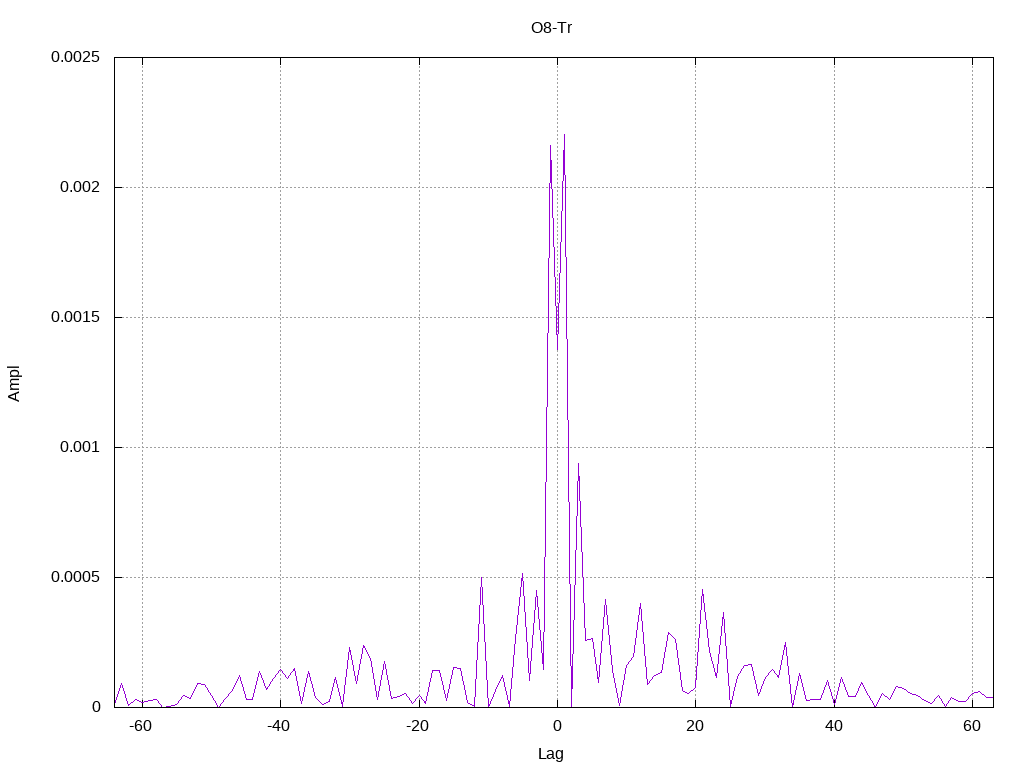Click the plot title O8-Tr

(x=551, y=28)
